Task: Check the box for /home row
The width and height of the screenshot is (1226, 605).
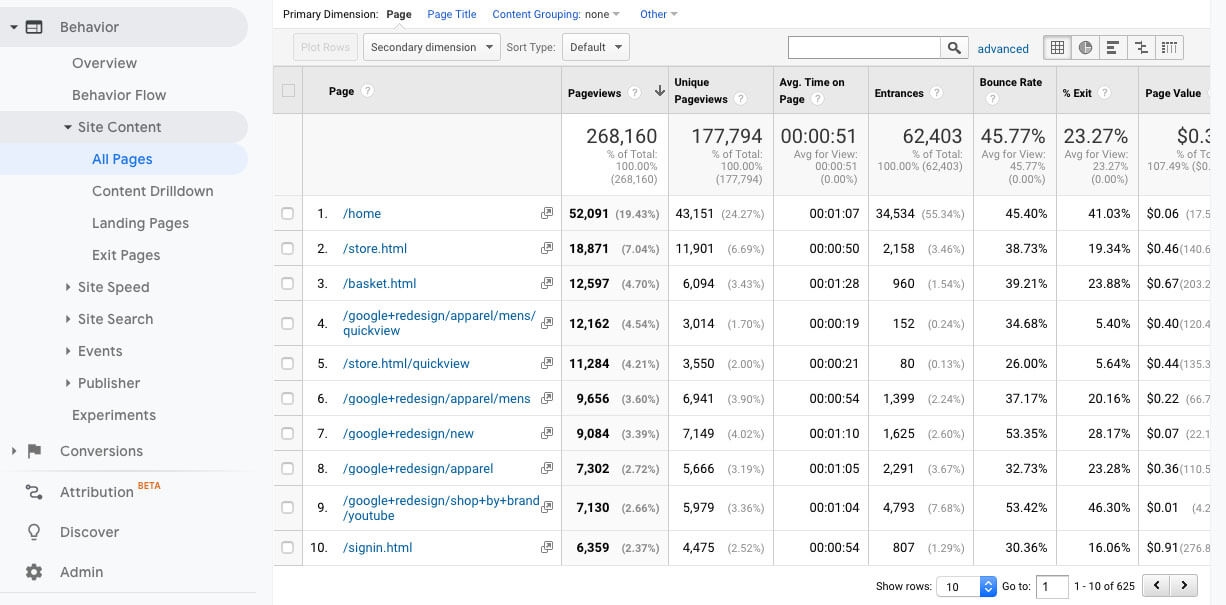Action: point(288,214)
